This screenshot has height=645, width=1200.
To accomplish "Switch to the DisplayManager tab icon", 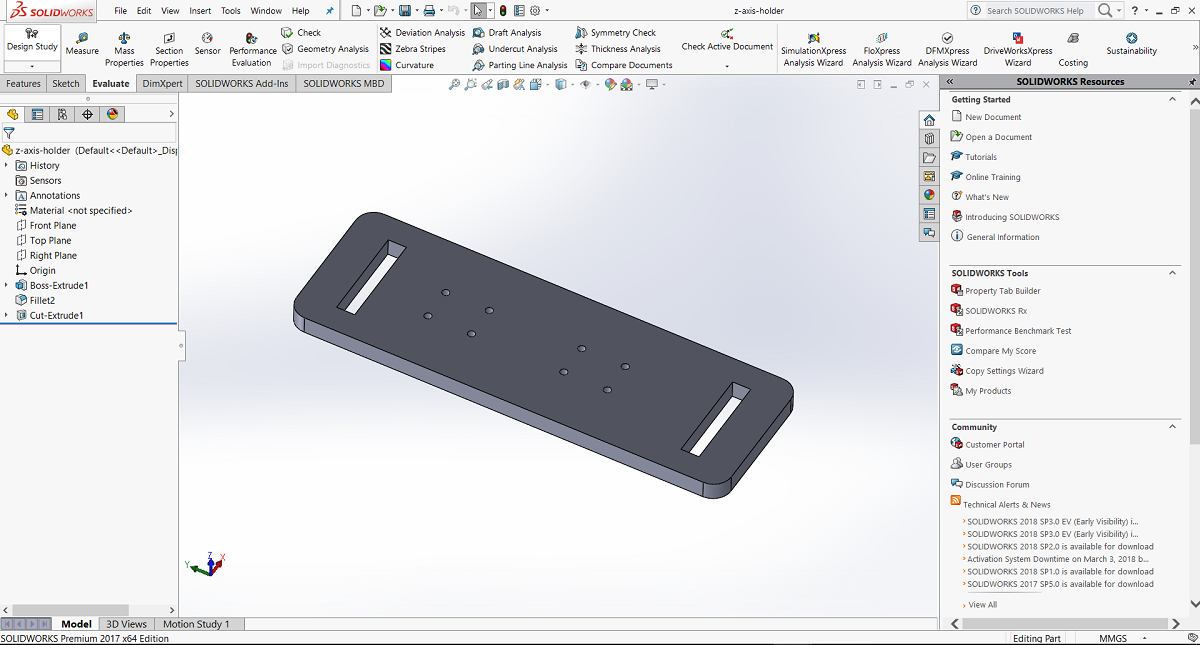I will coord(112,114).
